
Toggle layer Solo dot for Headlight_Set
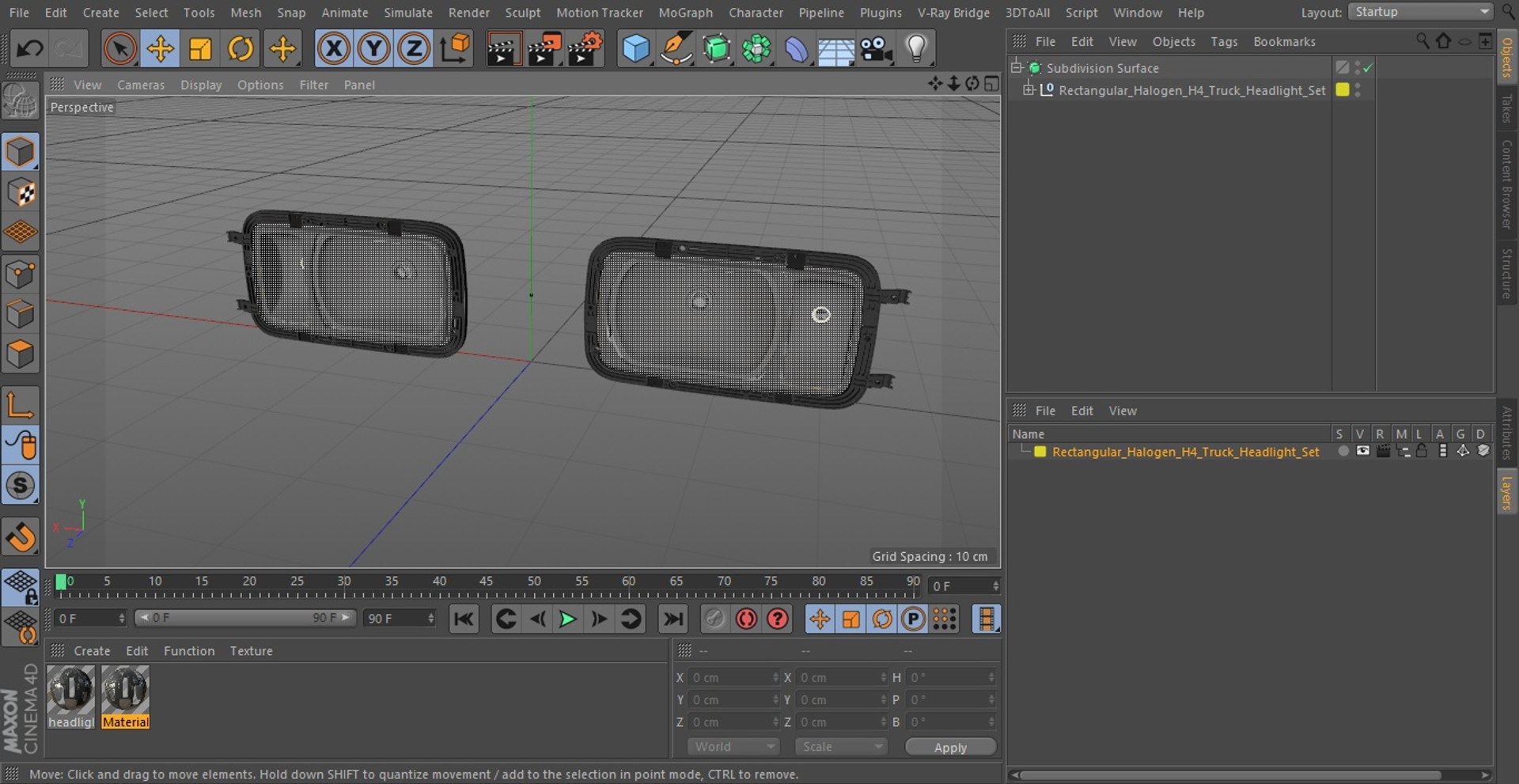pyautogui.click(x=1343, y=452)
